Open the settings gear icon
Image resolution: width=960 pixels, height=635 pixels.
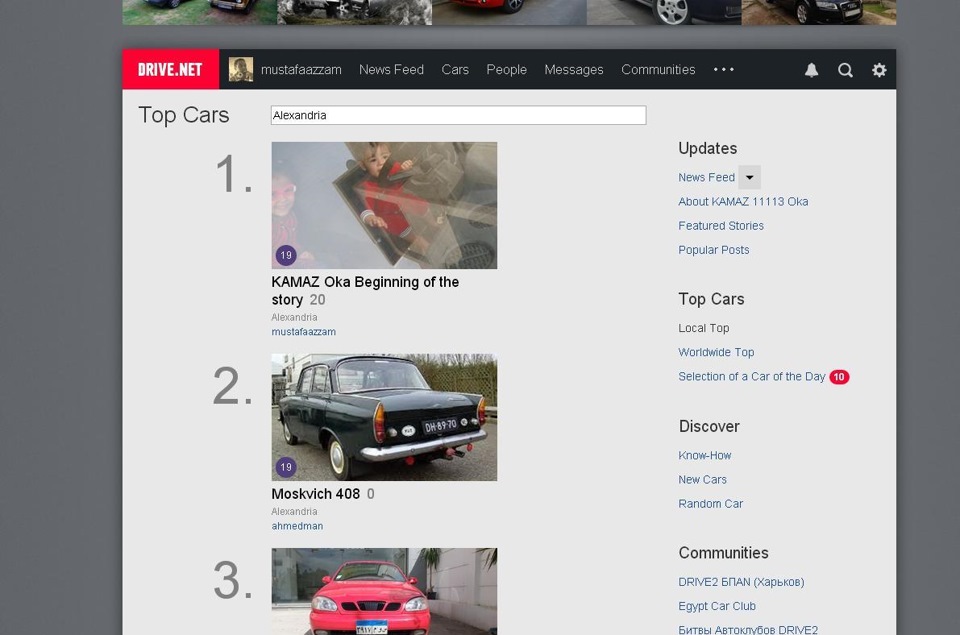click(879, 69)
